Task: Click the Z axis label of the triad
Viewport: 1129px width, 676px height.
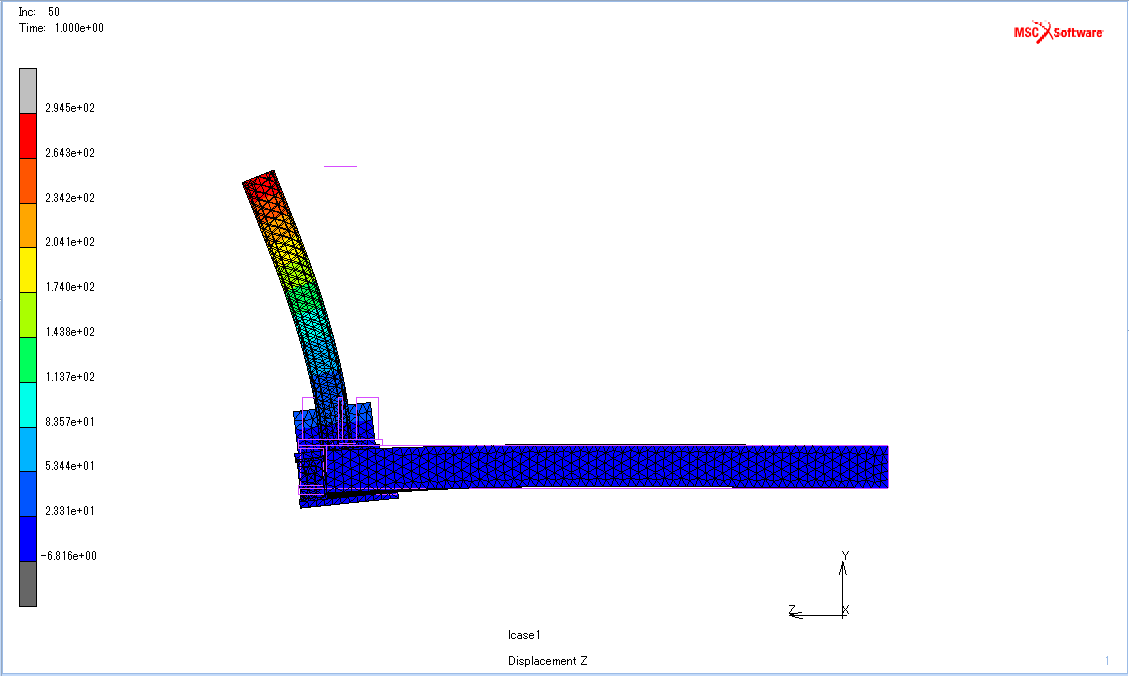Action: (x=792, y=610)
